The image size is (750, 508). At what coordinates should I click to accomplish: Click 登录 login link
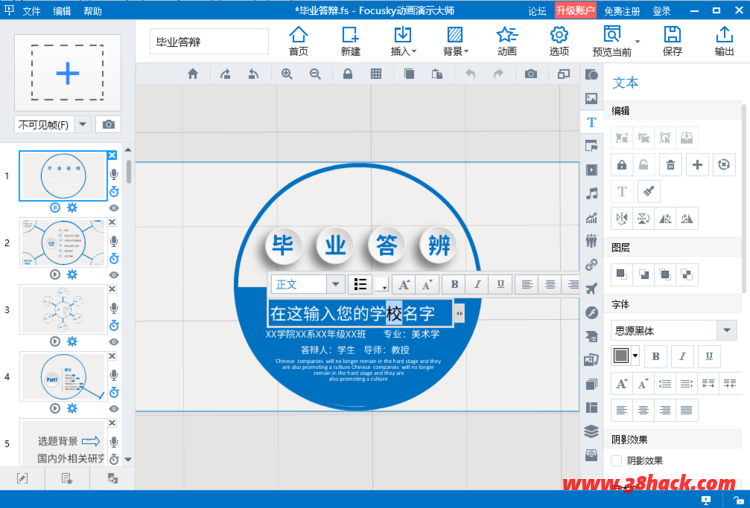[662, 11]
